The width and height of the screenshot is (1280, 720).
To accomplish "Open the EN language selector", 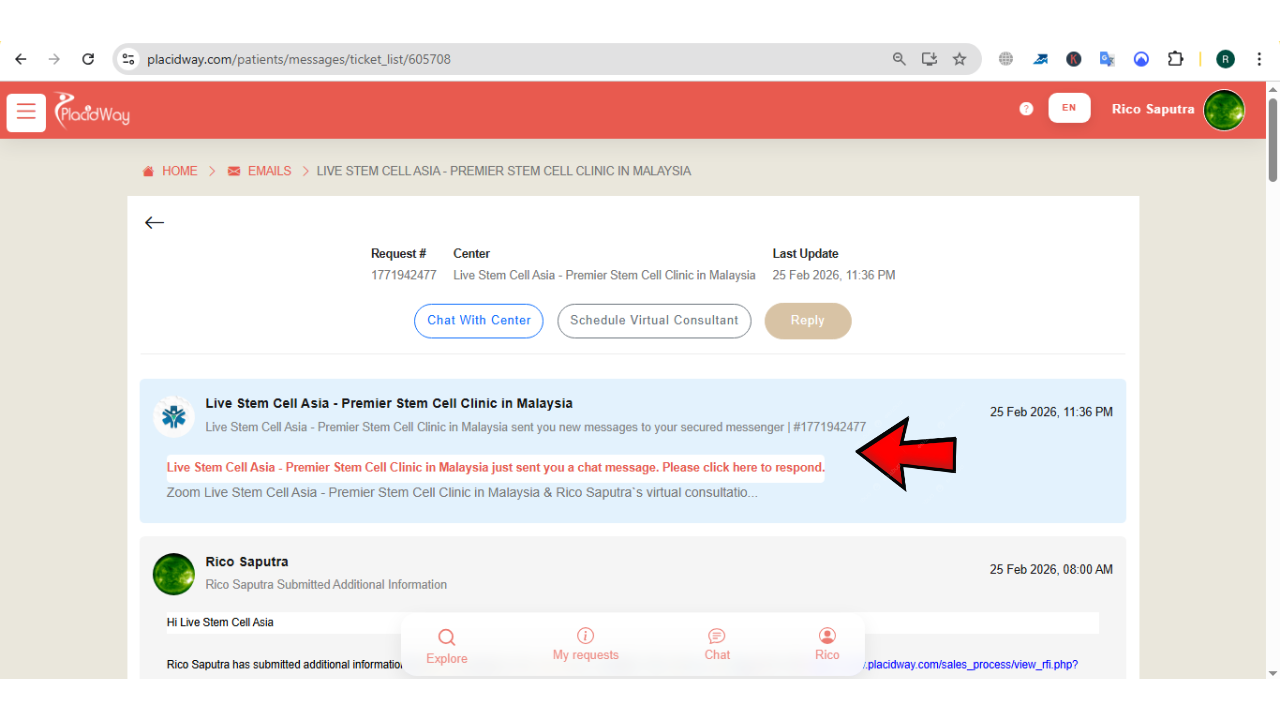I will [1069, 108].
